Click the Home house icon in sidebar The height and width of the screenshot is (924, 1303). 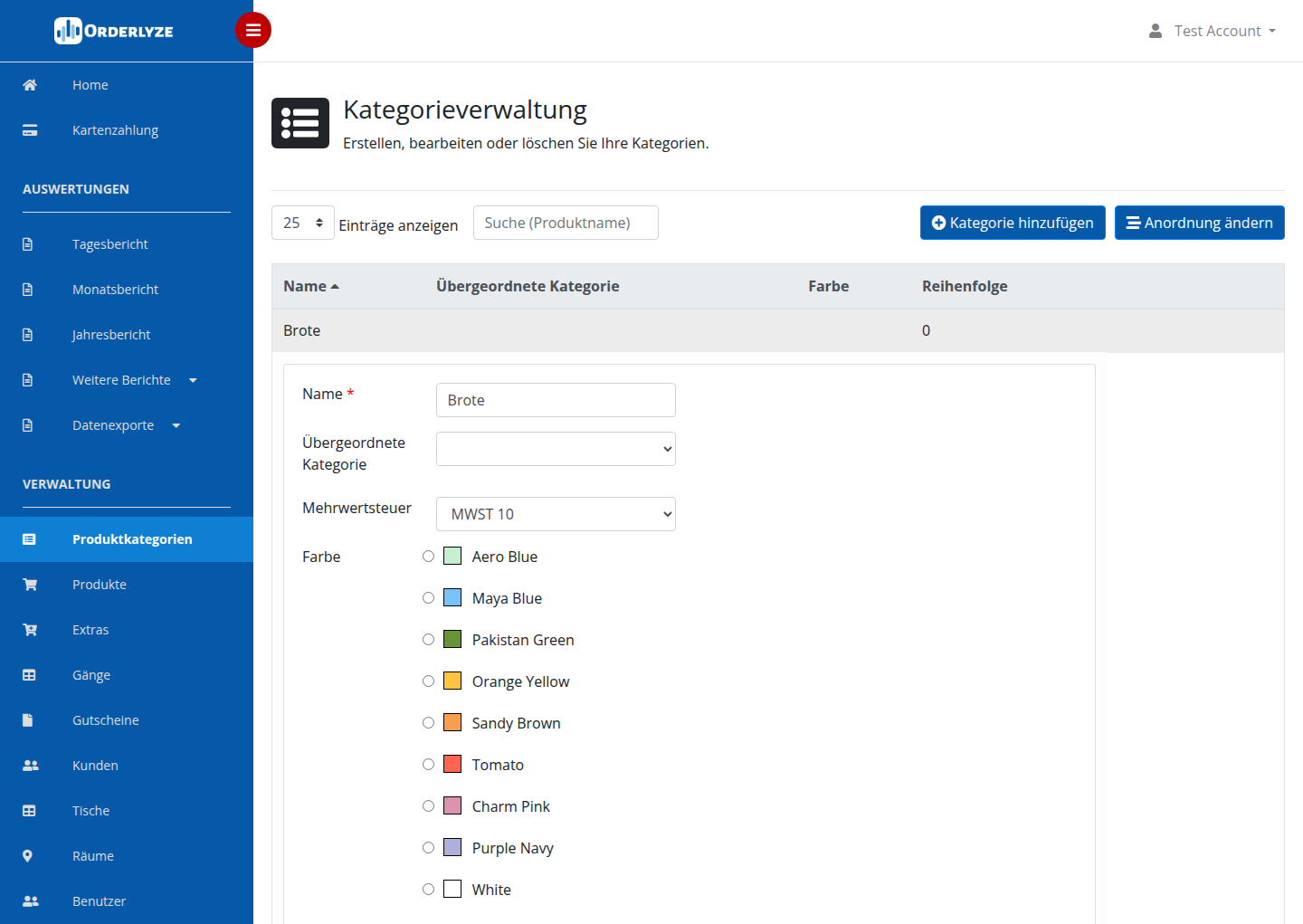[x=30, y=85]
